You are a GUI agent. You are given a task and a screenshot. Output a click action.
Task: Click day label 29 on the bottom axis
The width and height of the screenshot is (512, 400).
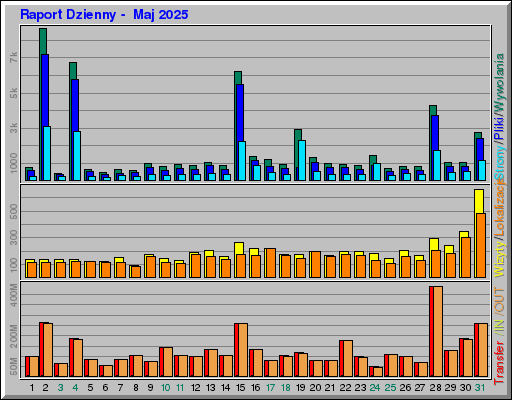coord(450,388)
